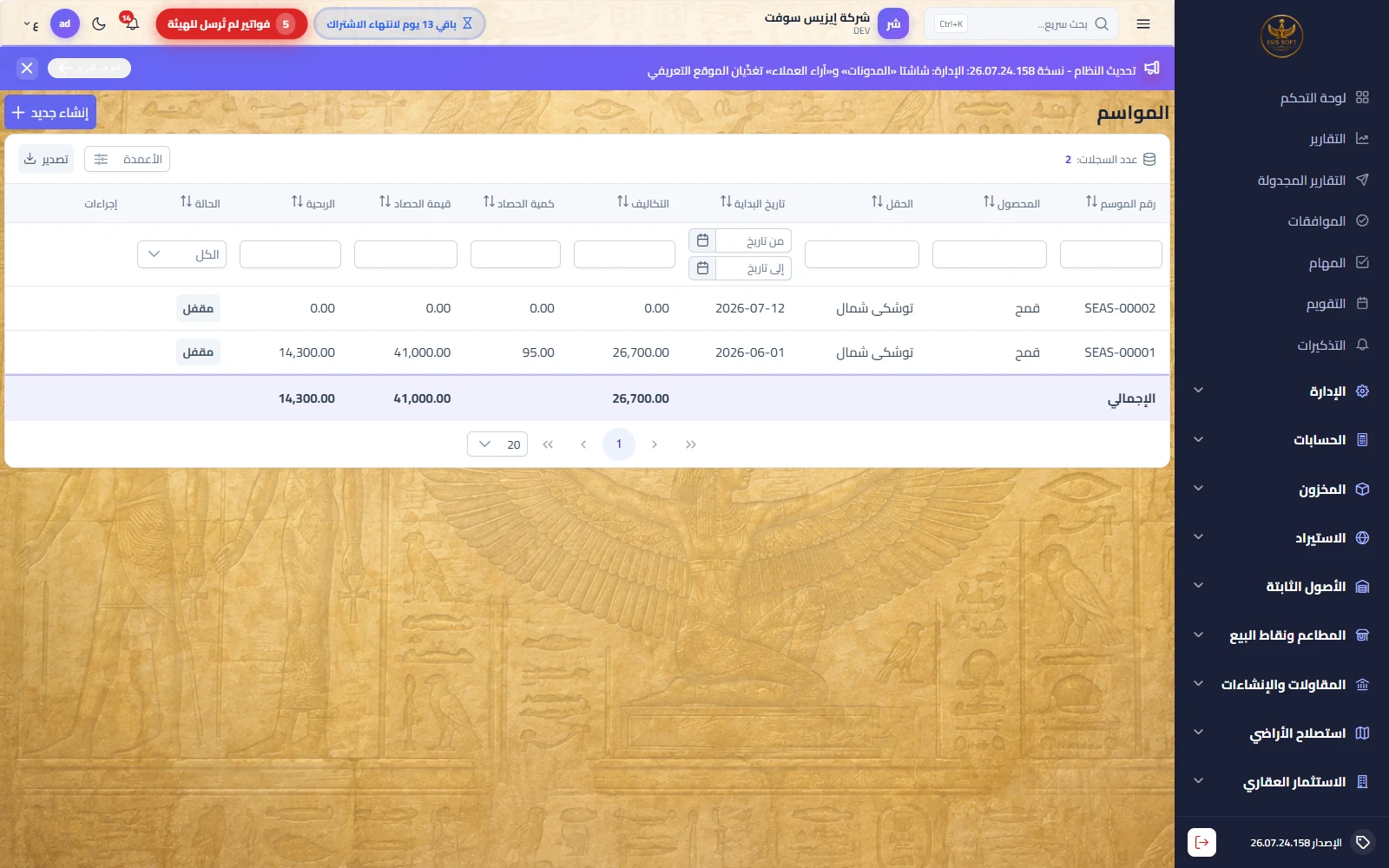This screenshot has height=868, width=1389.
Task: Open 'التذكيرات' reminders in sidebar
Action: [1332, 345]
